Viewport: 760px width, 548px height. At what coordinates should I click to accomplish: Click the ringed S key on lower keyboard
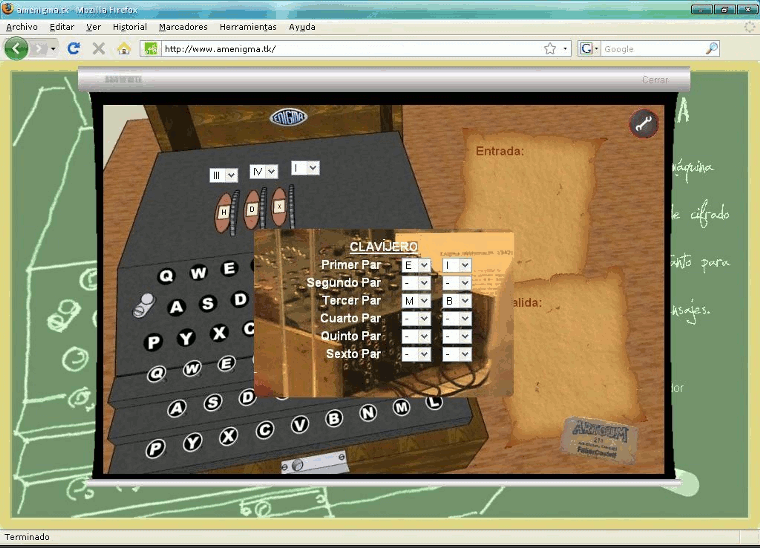[213, 402]
